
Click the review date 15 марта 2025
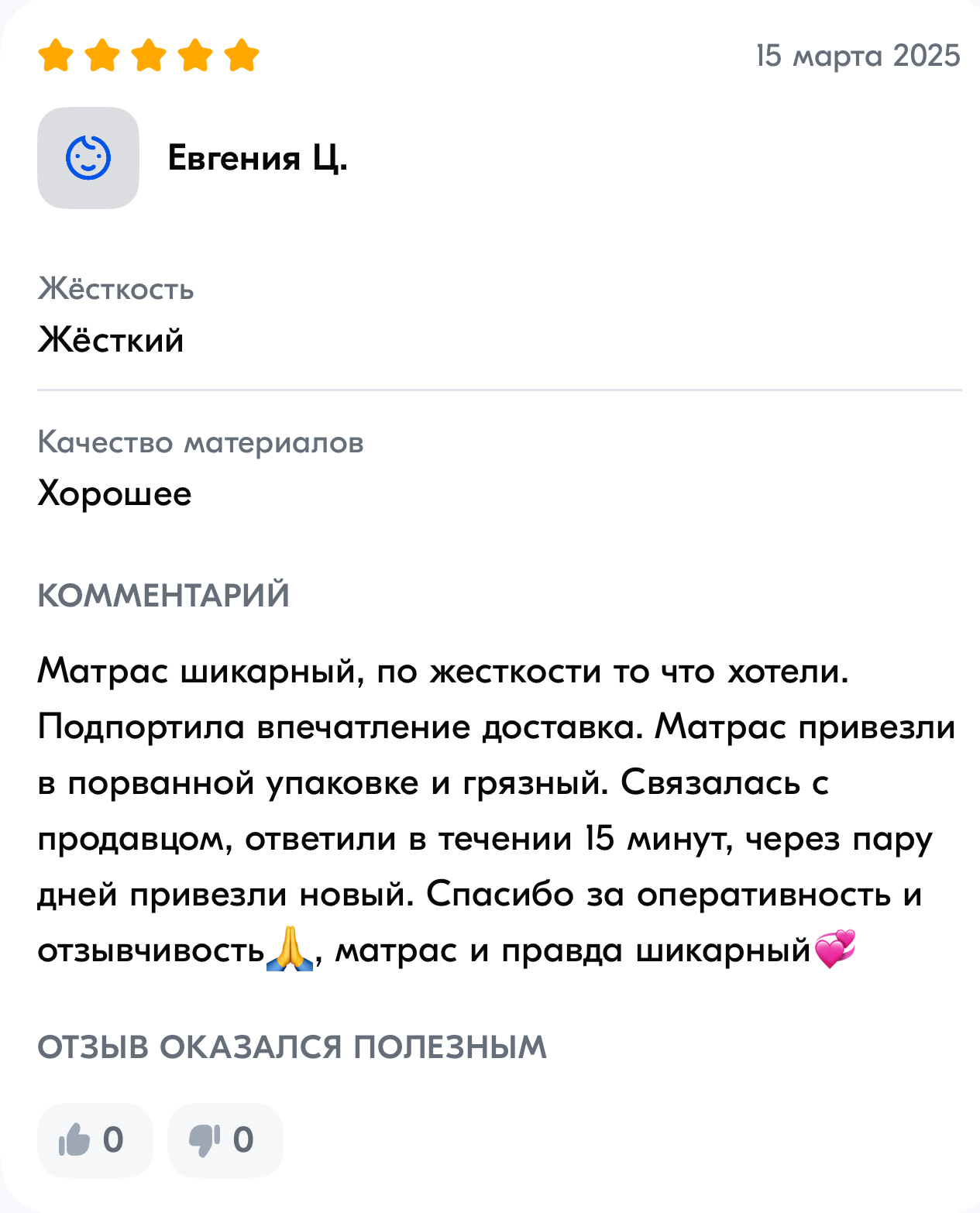858,56
